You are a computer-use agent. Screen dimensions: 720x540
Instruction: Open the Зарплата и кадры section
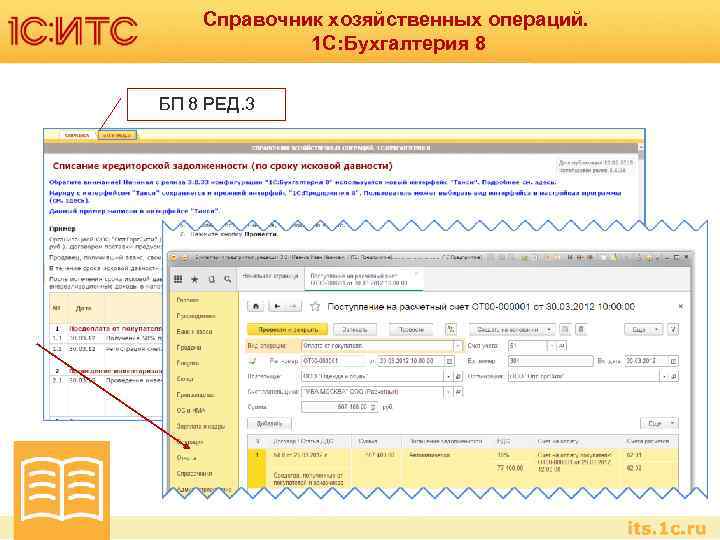pyautogui.click(x=201, y=427)
